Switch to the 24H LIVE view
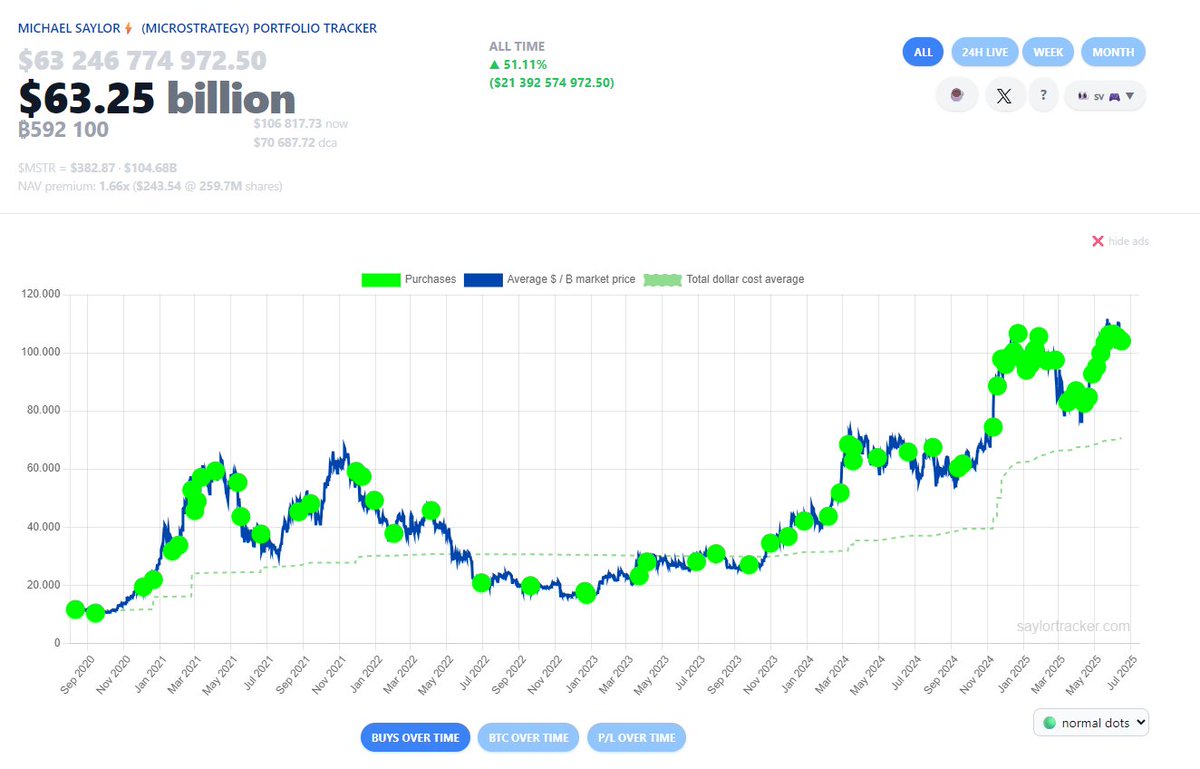 point(984,52)
